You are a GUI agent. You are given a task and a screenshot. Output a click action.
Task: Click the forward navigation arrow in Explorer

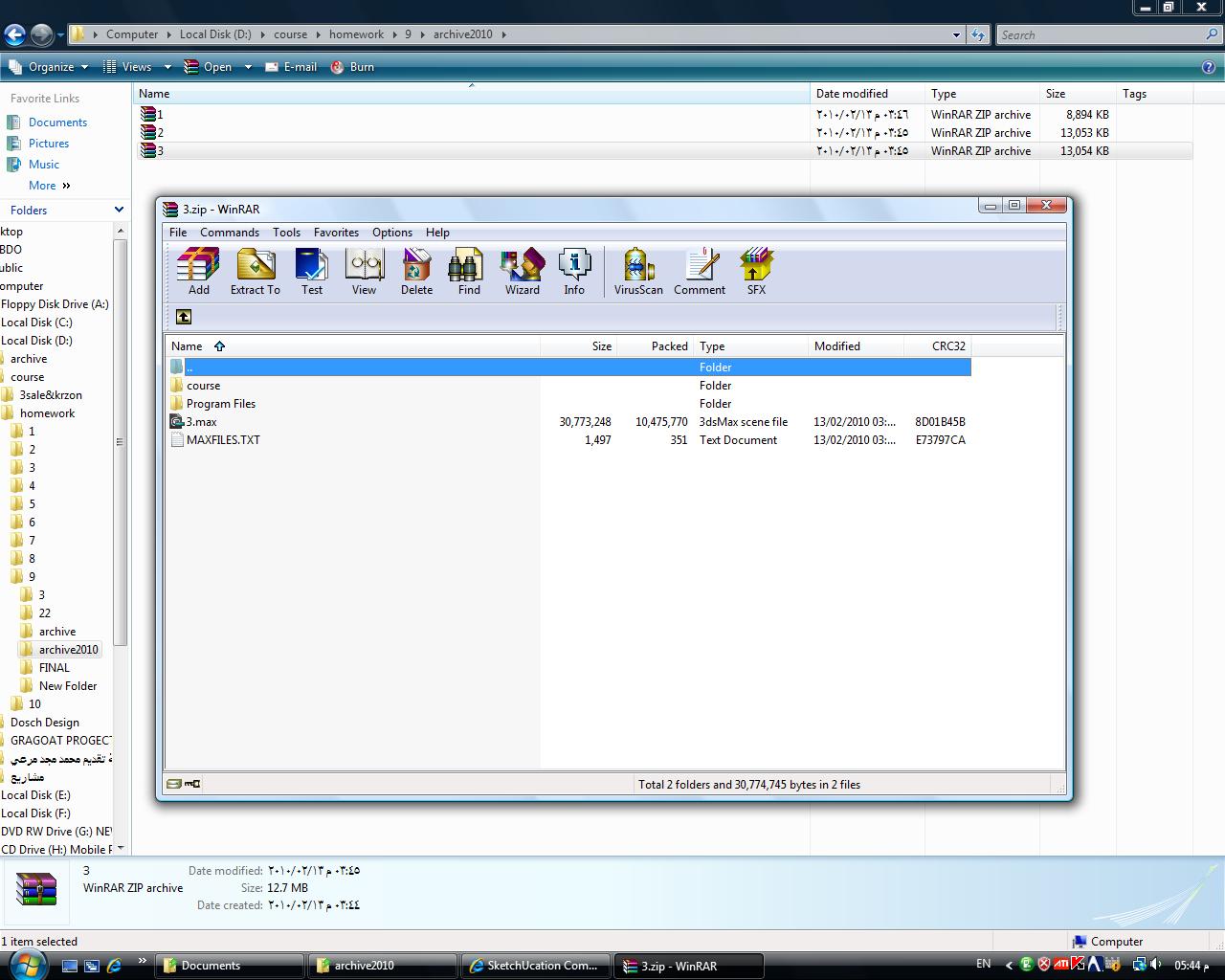click(41, 34)
